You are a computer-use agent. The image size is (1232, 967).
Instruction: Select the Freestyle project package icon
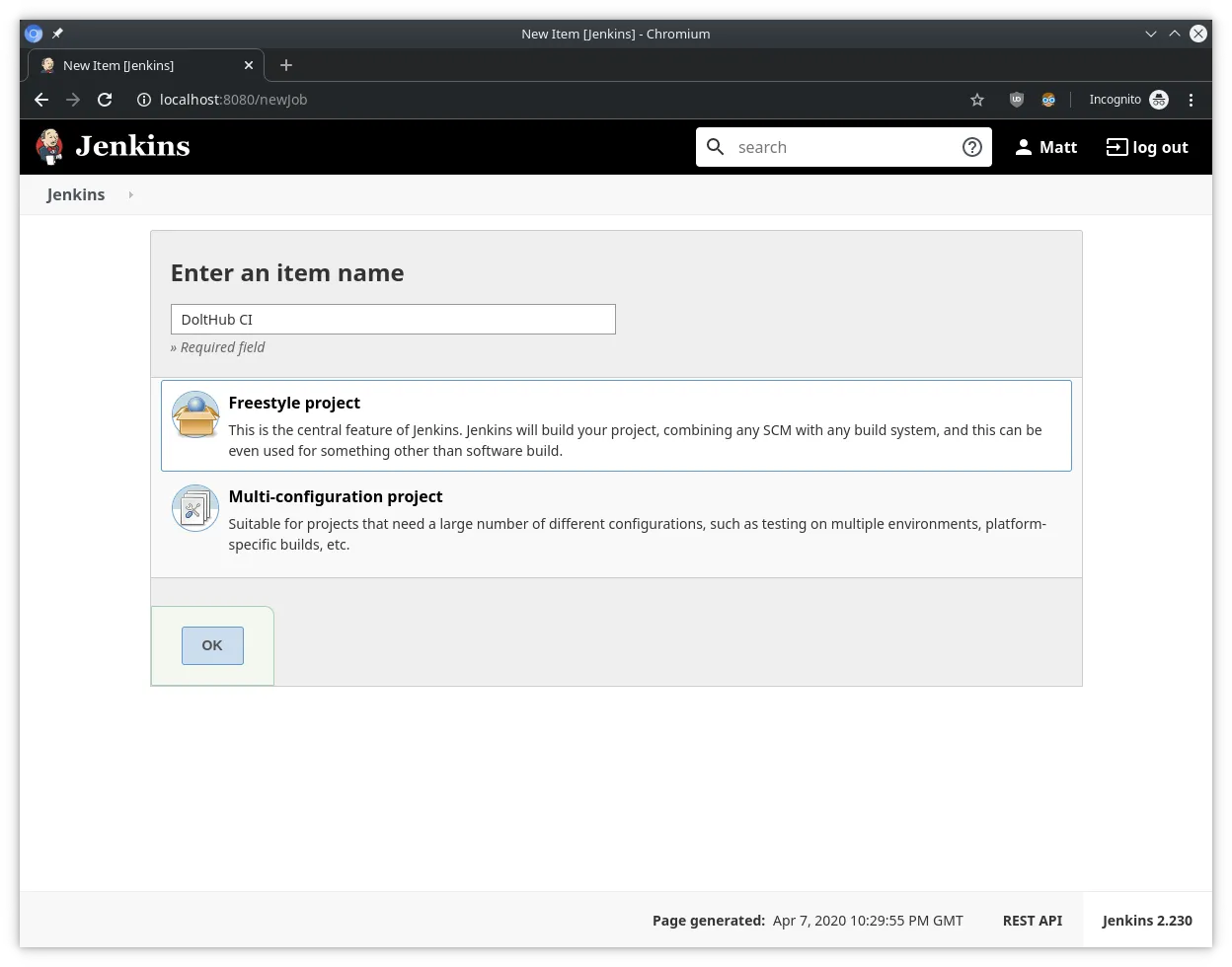pos(194,414)
